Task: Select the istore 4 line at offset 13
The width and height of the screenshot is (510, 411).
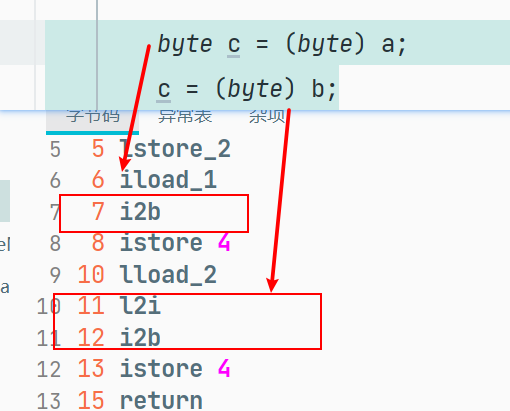Action: (175, 369)
